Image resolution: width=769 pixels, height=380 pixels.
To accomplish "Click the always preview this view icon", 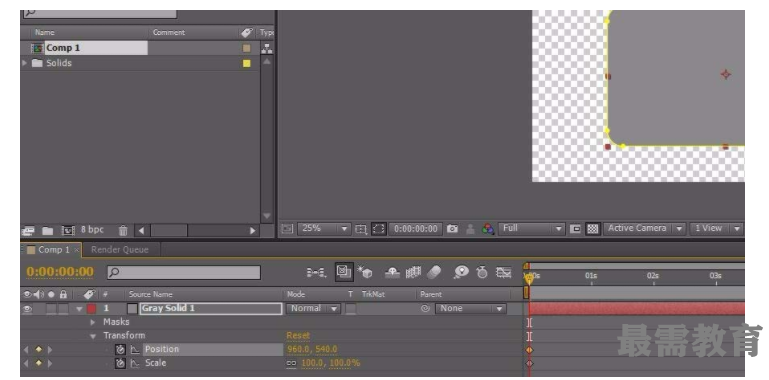I will pos(287,228).
